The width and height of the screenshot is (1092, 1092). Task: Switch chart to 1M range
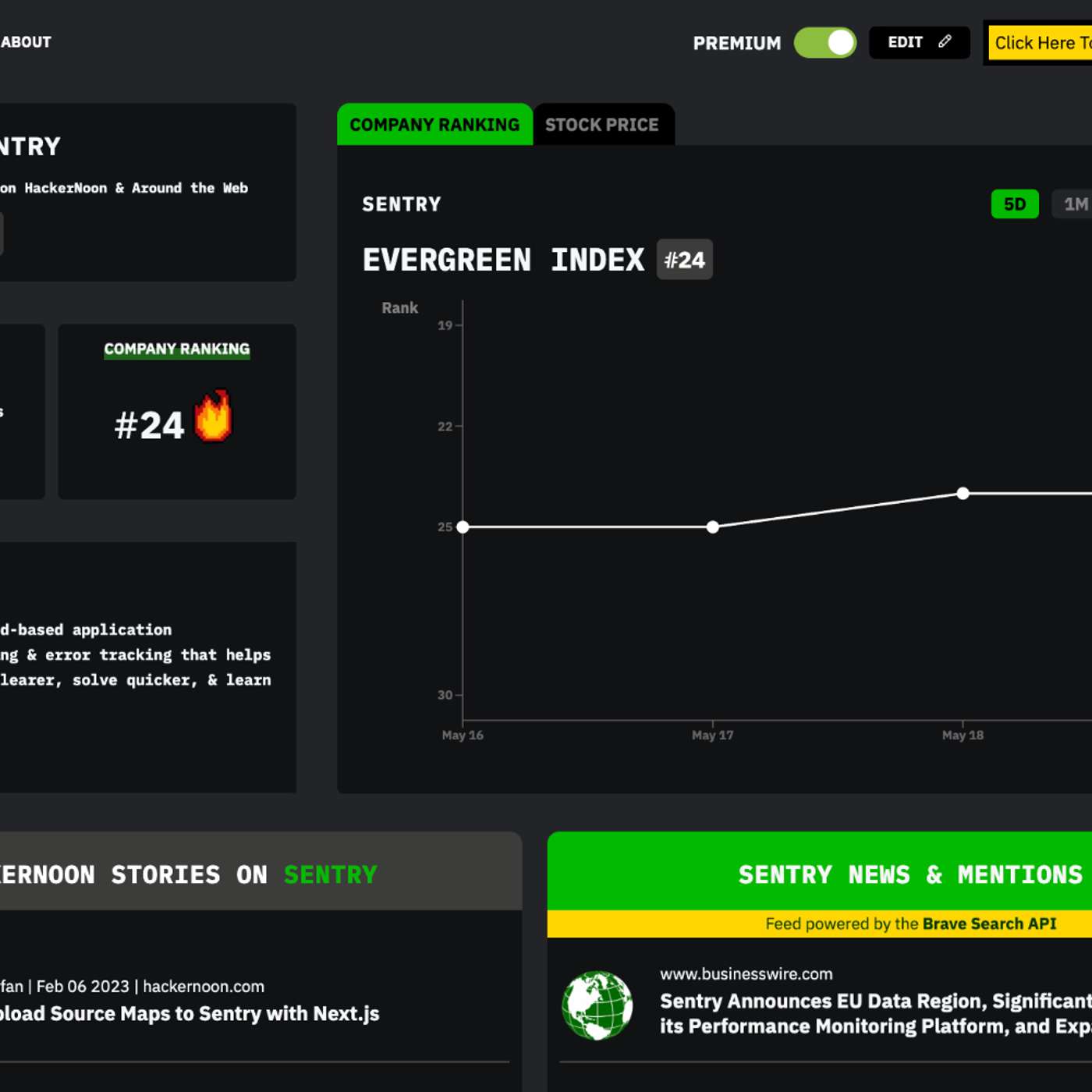click(x=1075, y=204)
